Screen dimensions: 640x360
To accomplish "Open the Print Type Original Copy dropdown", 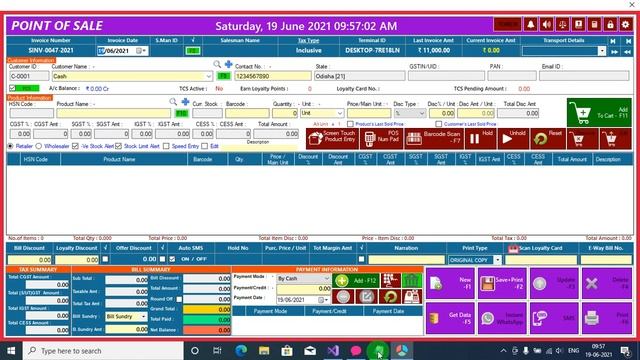I will (x=498, y=260).
